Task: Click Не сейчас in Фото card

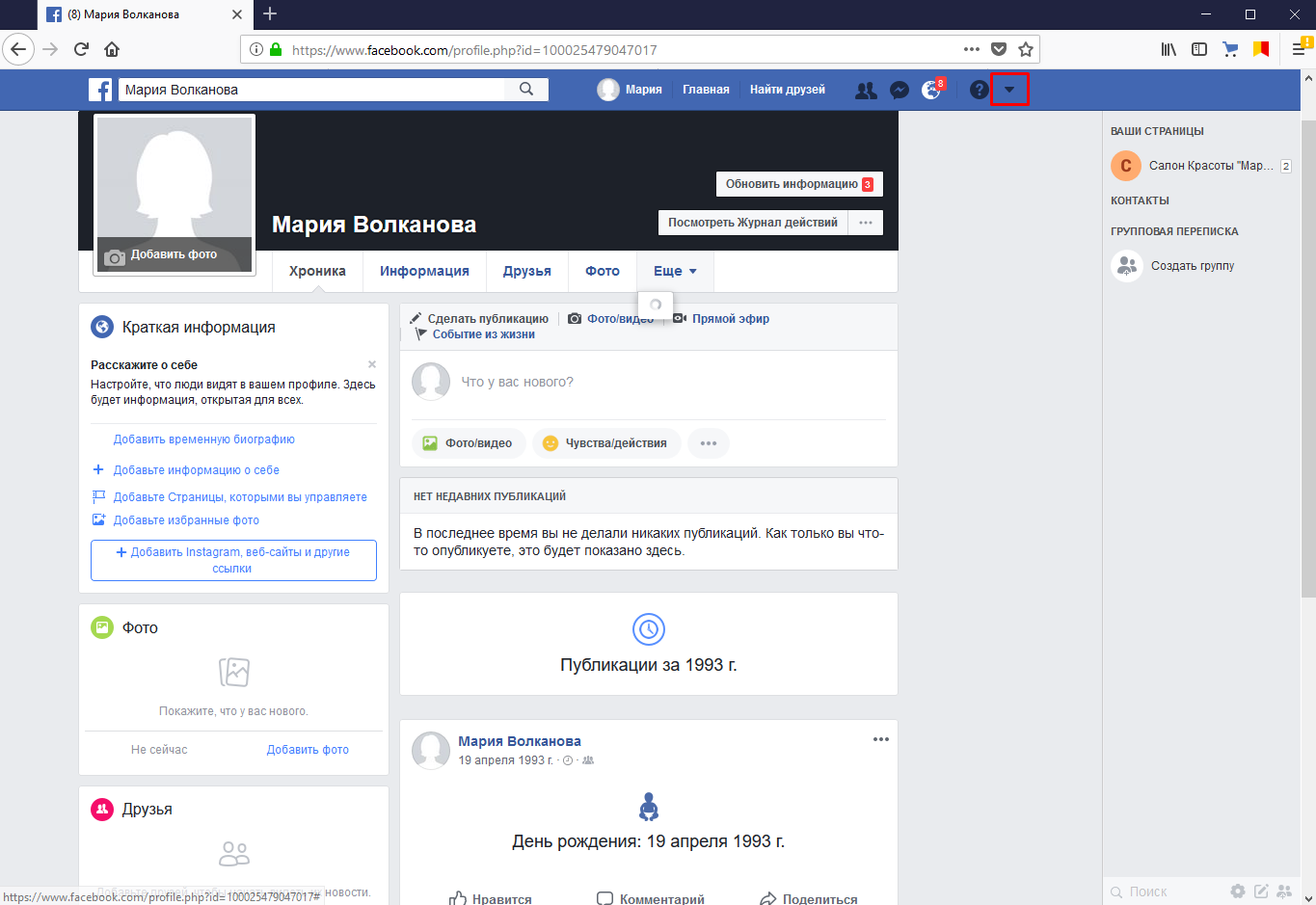Action: pyautogui.click(x=159, y=750)
